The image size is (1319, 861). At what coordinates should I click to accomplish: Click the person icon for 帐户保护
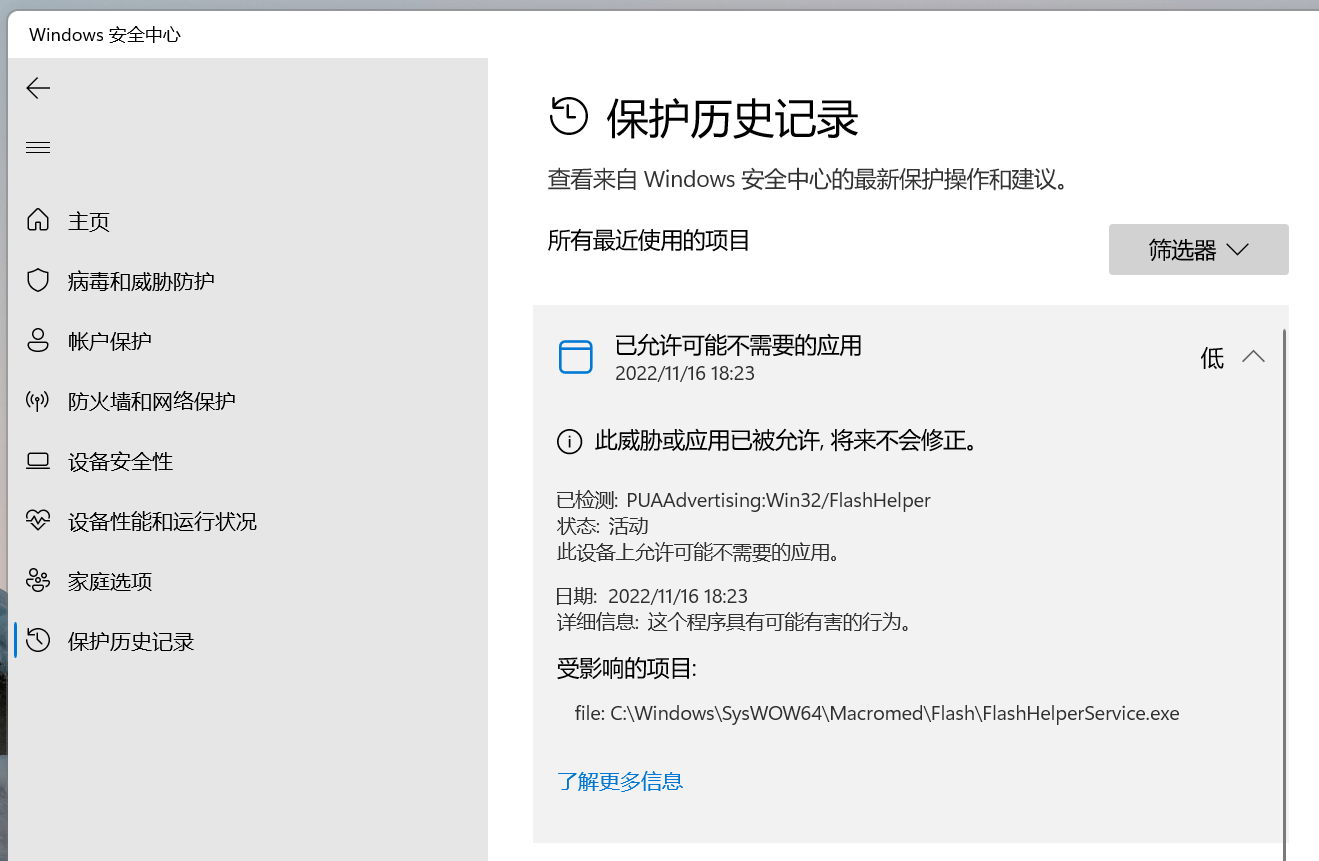point(38,341)
